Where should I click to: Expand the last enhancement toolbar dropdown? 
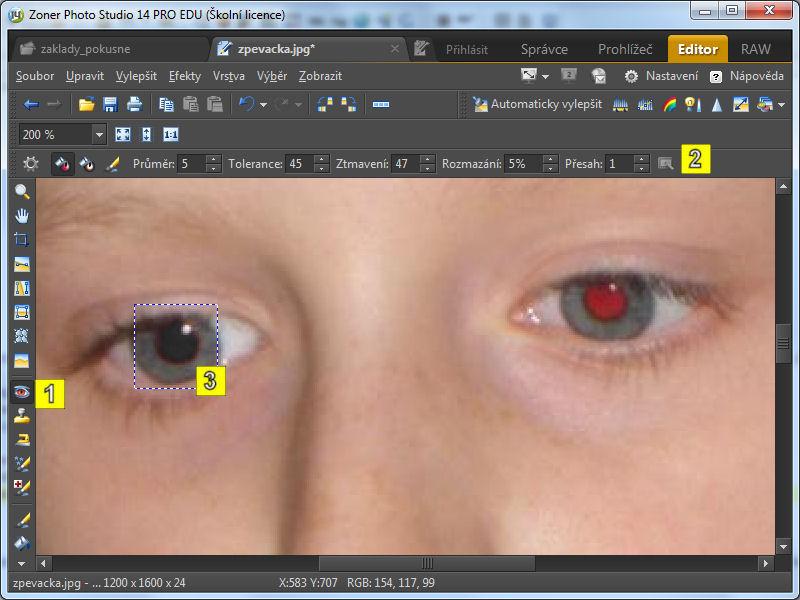coord(782,105)
